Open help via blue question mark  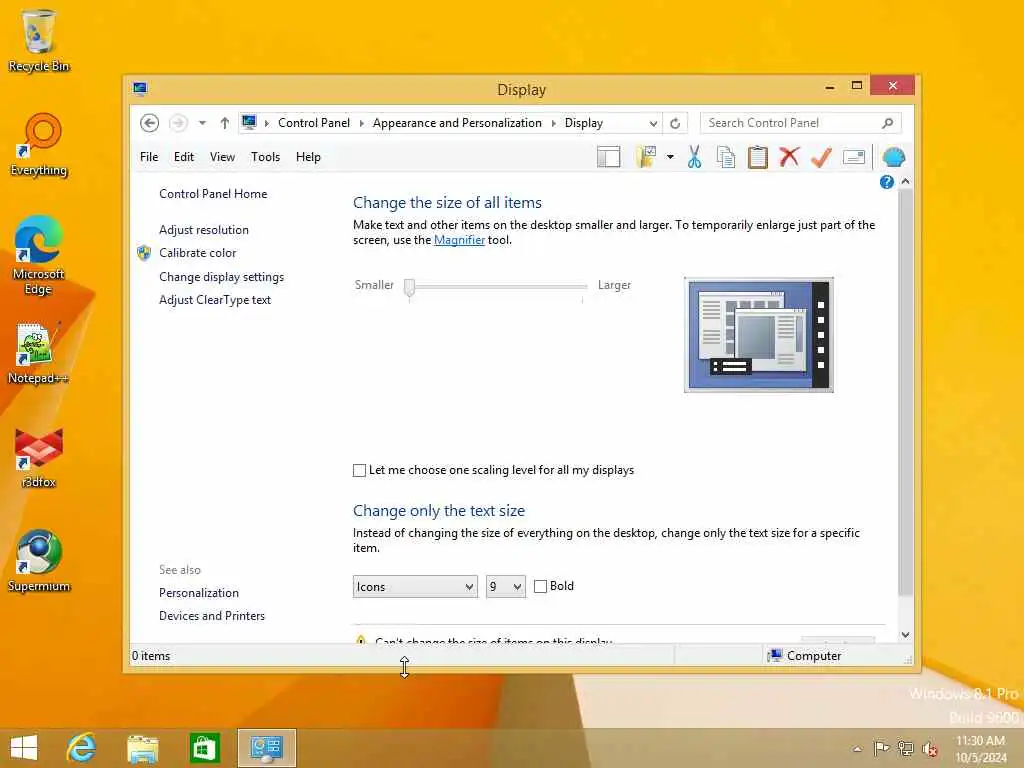tap(886, 182)
